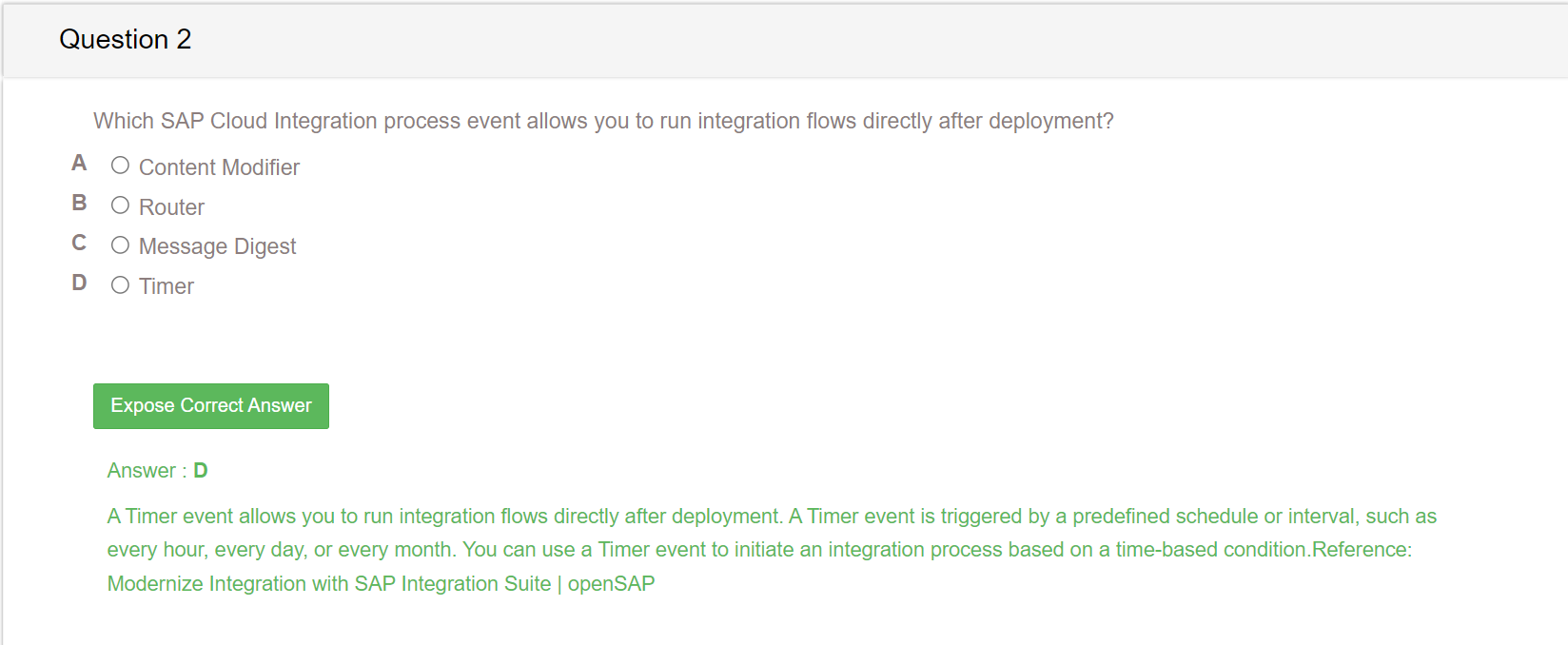Click the "Timer" option text

[x=167, y=286]
